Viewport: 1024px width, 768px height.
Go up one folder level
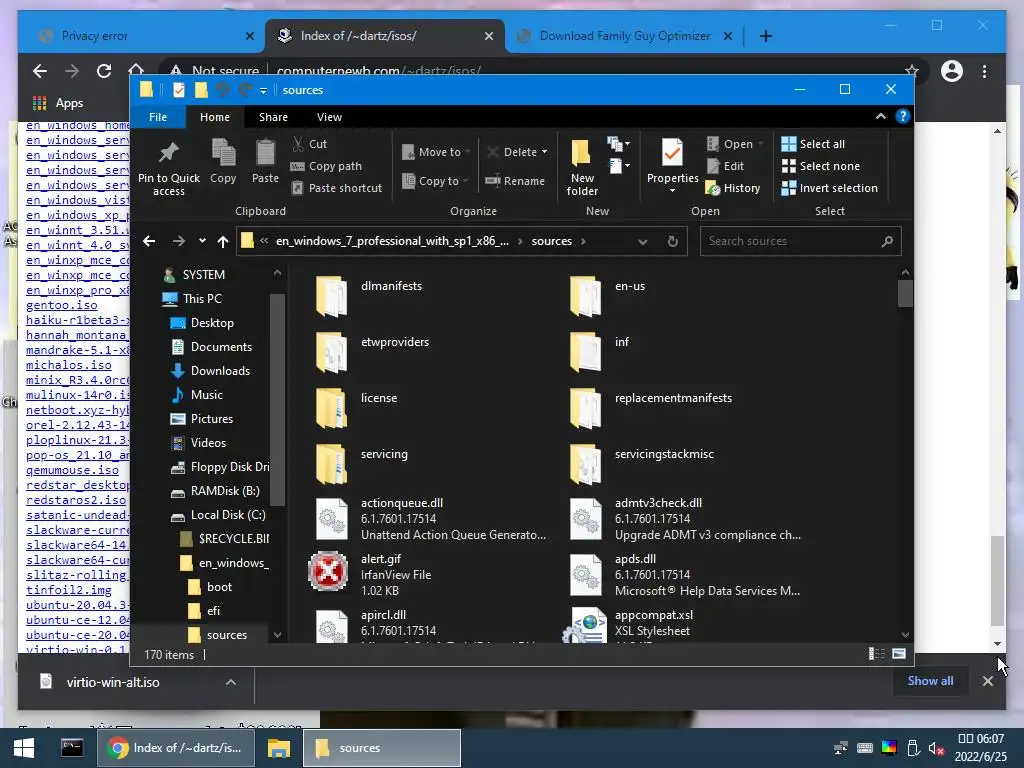(223, 241)
